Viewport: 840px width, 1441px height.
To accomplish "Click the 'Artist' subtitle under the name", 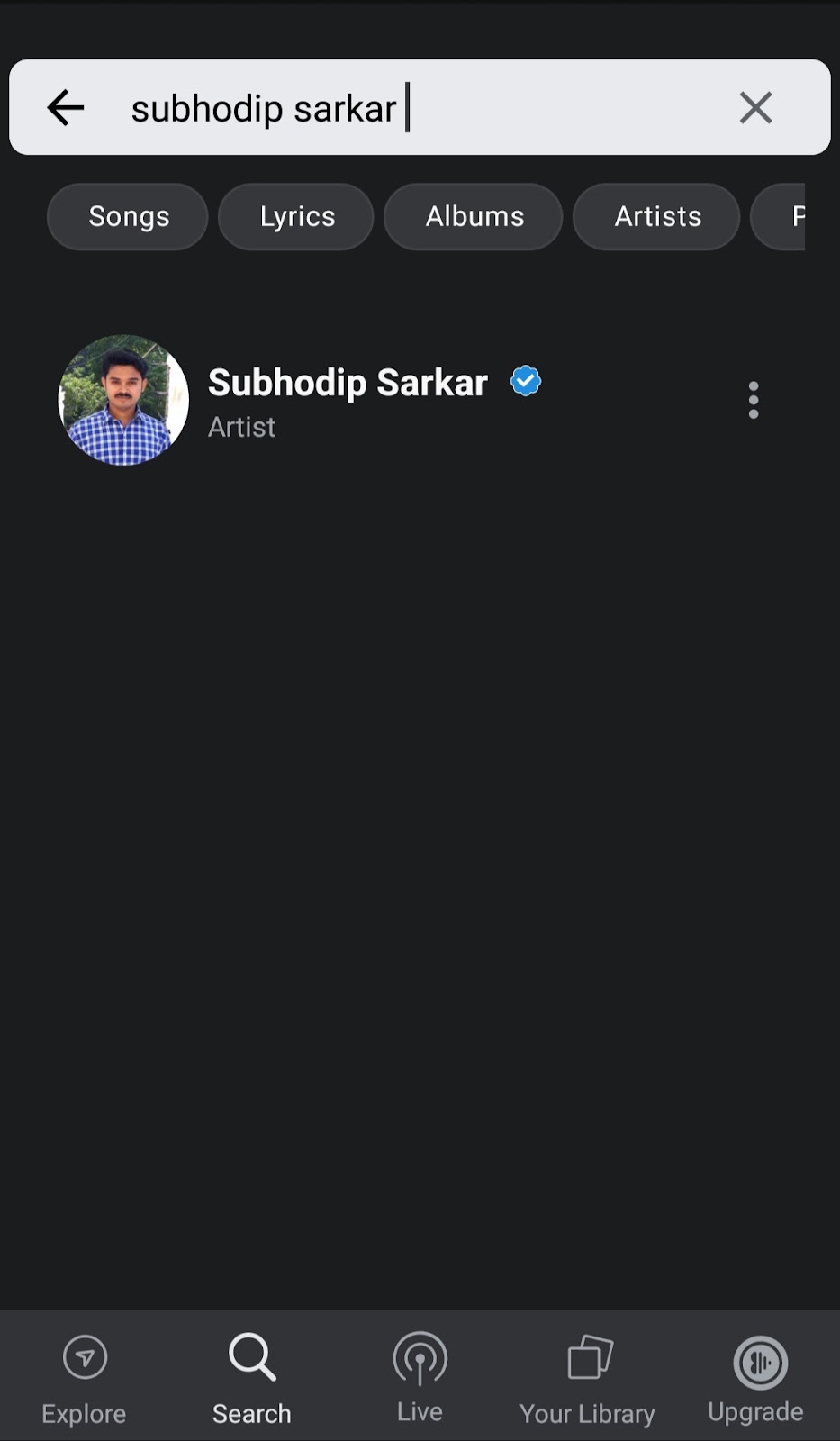I will click(241, 427).
